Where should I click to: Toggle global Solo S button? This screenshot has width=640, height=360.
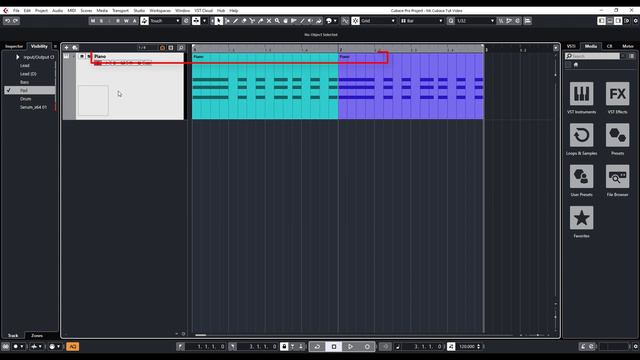tap(101, 21)
